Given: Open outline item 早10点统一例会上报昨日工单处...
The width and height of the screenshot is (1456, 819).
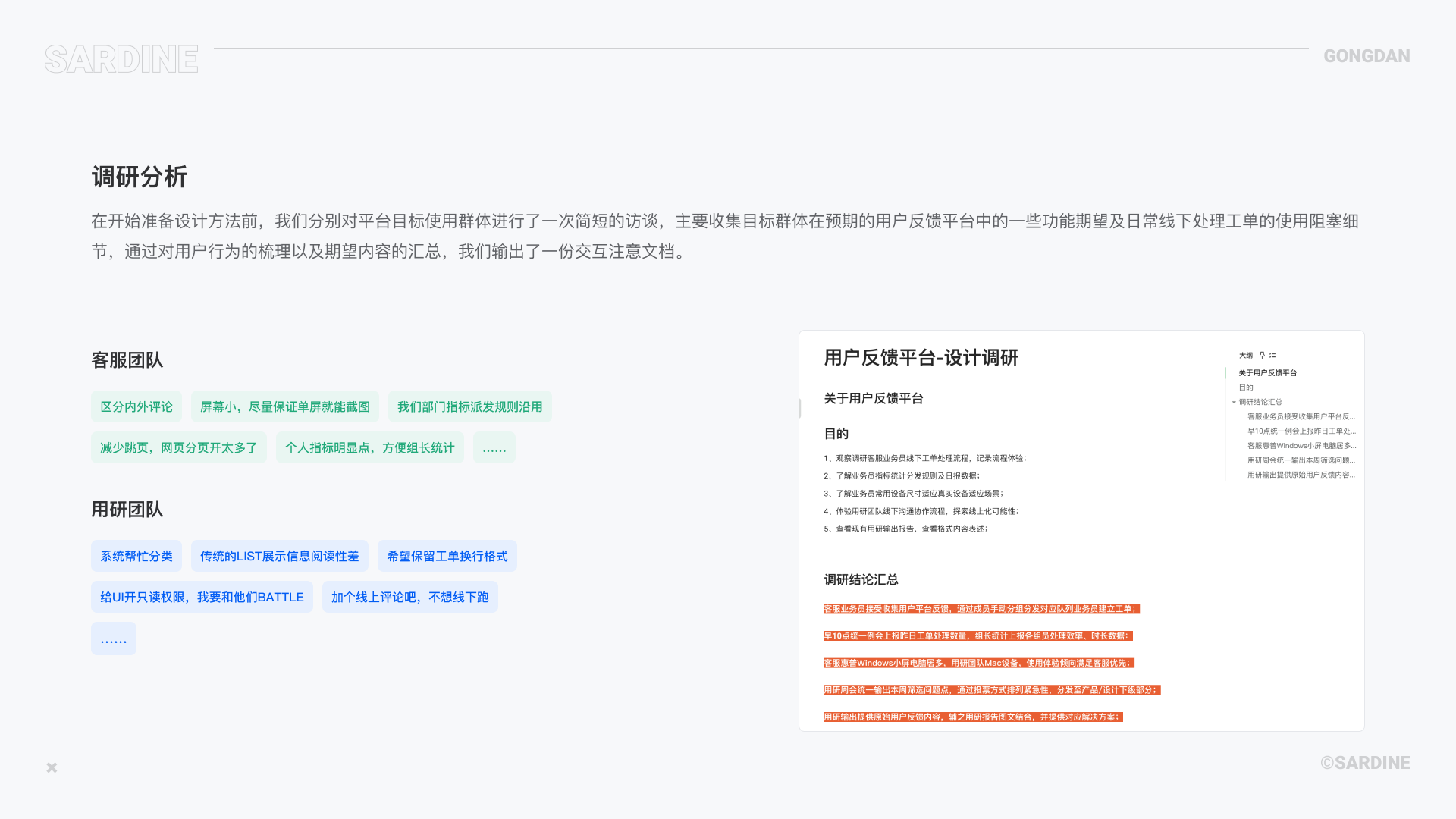Looking at the screenshot, I should tap(1301, 431).
